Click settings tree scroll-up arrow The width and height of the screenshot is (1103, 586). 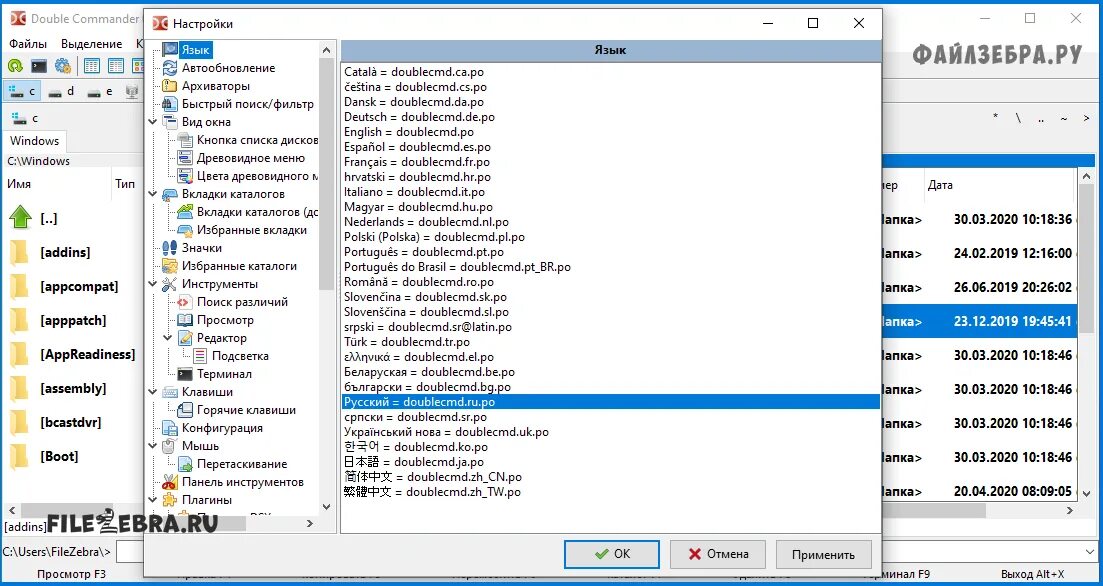click(326, 50)
